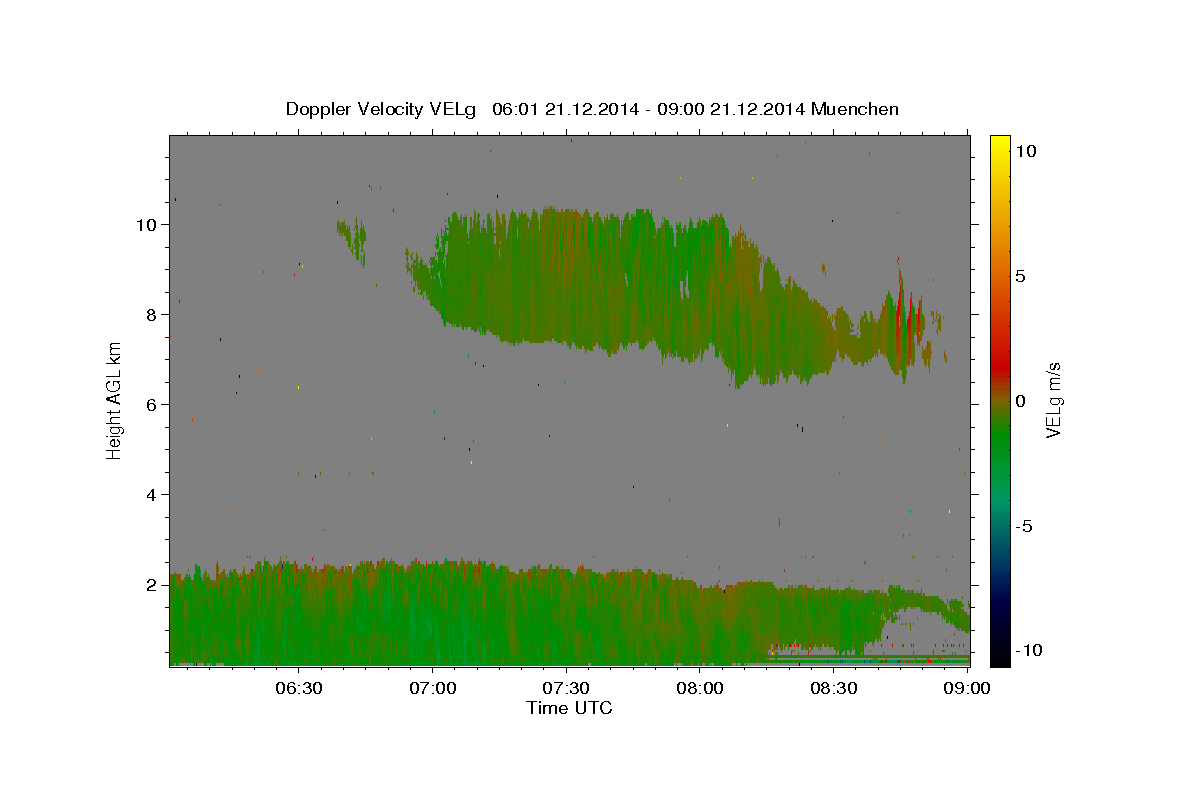Click the height axis label 8

(x=152, y=315)
